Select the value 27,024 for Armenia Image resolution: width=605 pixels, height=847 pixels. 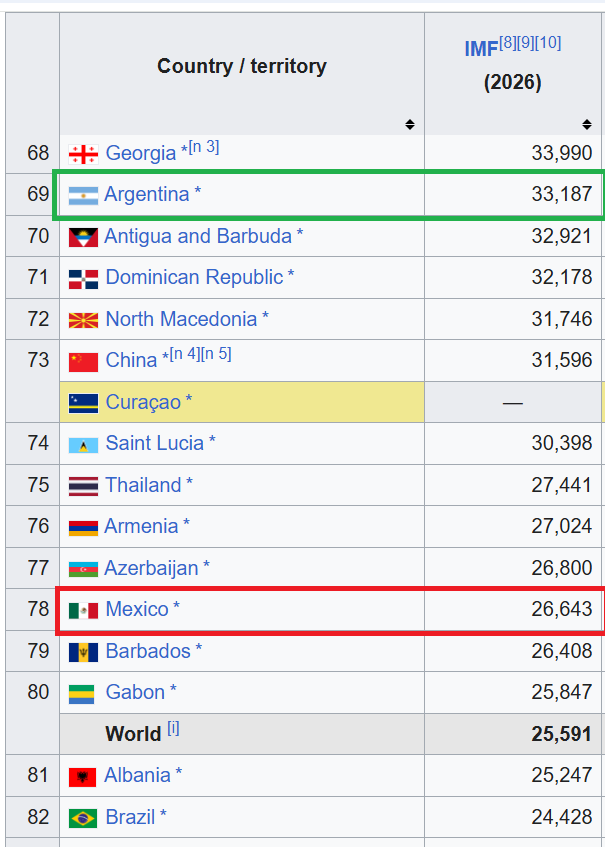click(562, 526)
